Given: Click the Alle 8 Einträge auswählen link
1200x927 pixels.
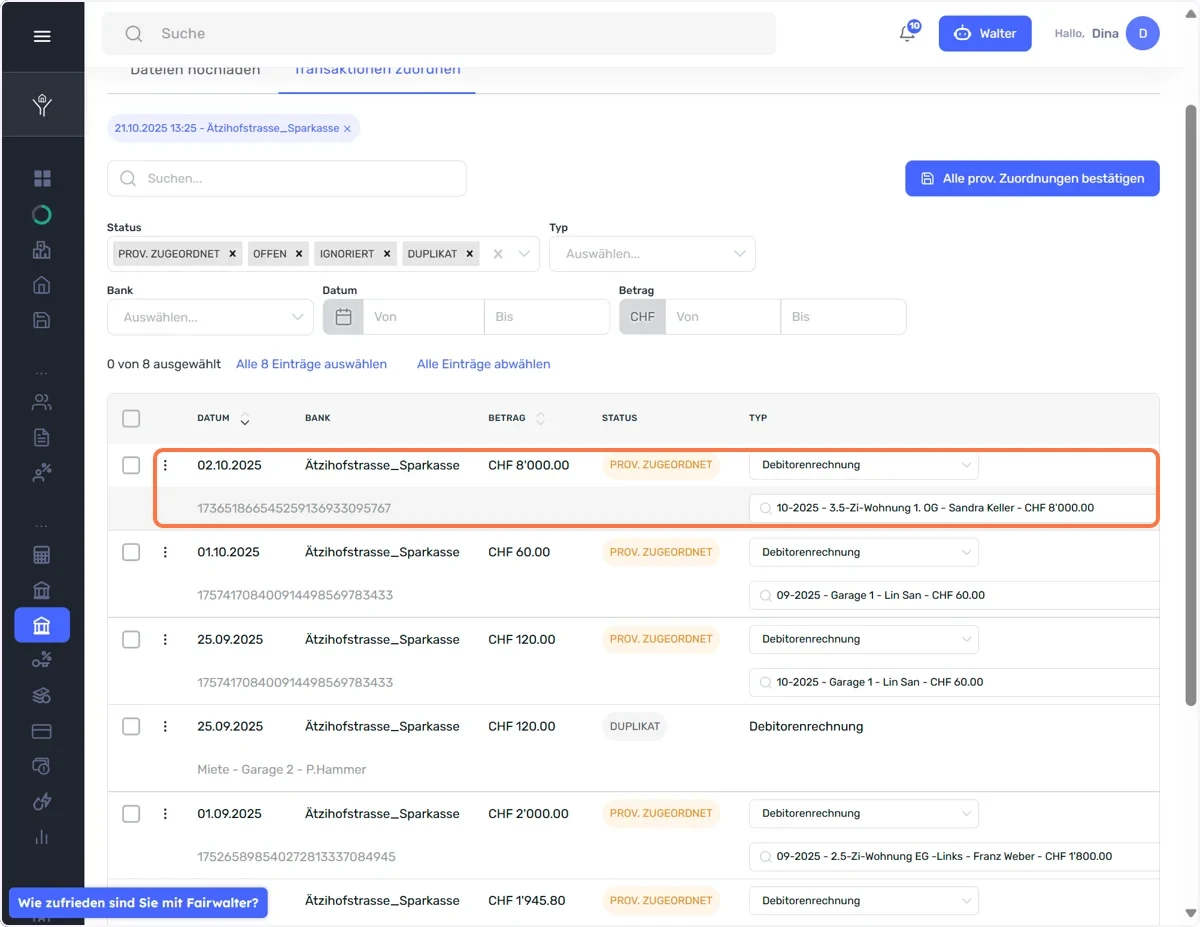Looking at the screenshot, I should pos(311,364).
